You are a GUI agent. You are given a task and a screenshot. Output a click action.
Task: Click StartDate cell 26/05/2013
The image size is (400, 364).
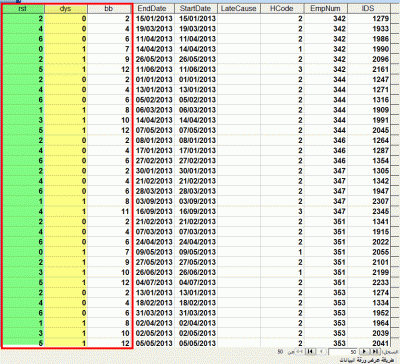[x=197, y=59]
